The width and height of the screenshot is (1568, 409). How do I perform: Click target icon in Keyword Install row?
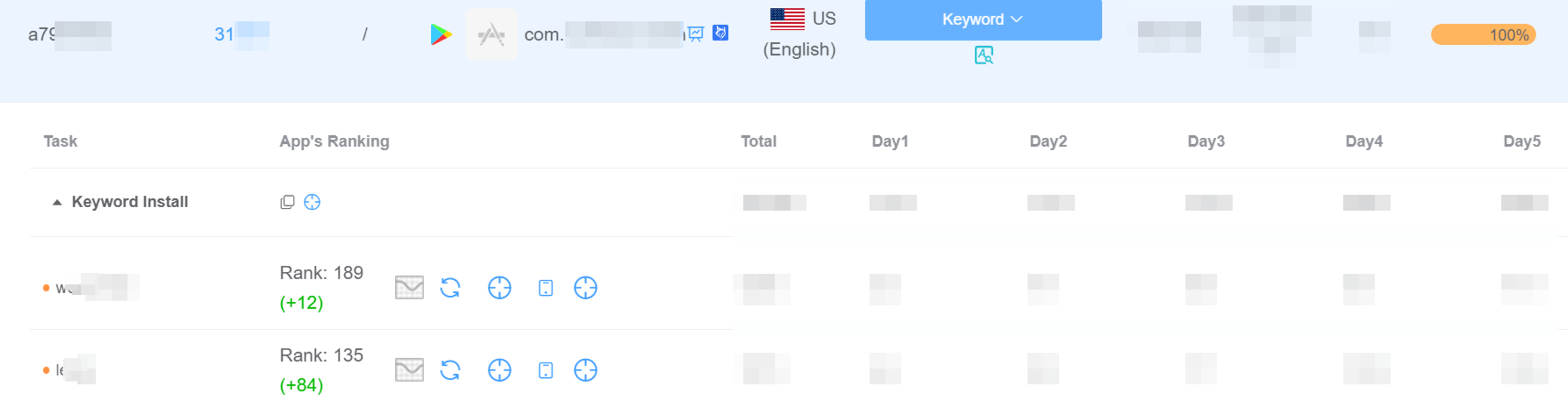coord(312,202)
